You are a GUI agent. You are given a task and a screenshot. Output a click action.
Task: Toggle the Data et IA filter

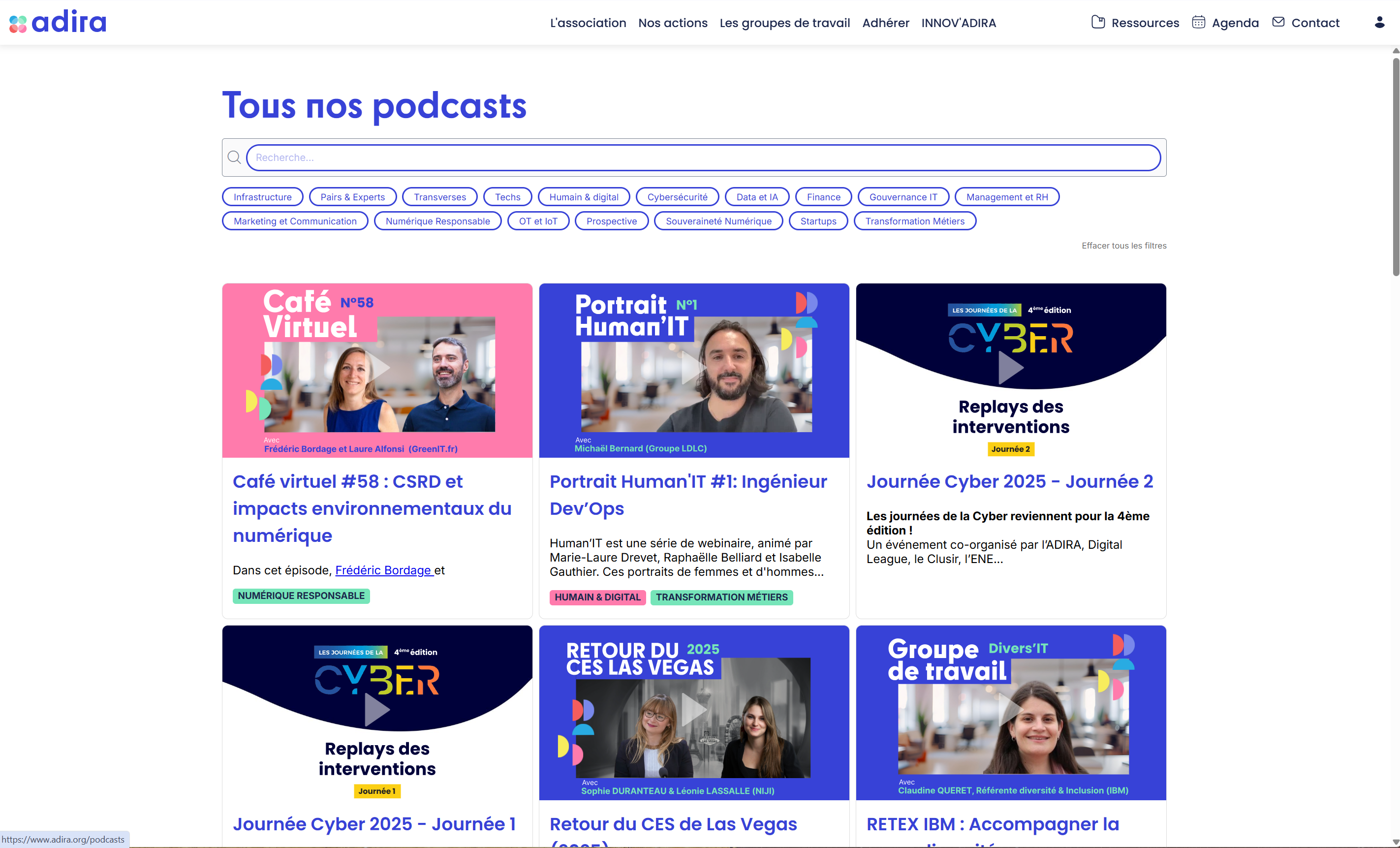756,197
